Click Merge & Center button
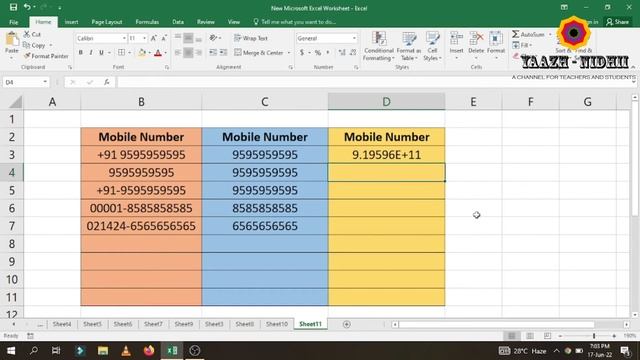 pyautogui.click(x=259, y=53)
